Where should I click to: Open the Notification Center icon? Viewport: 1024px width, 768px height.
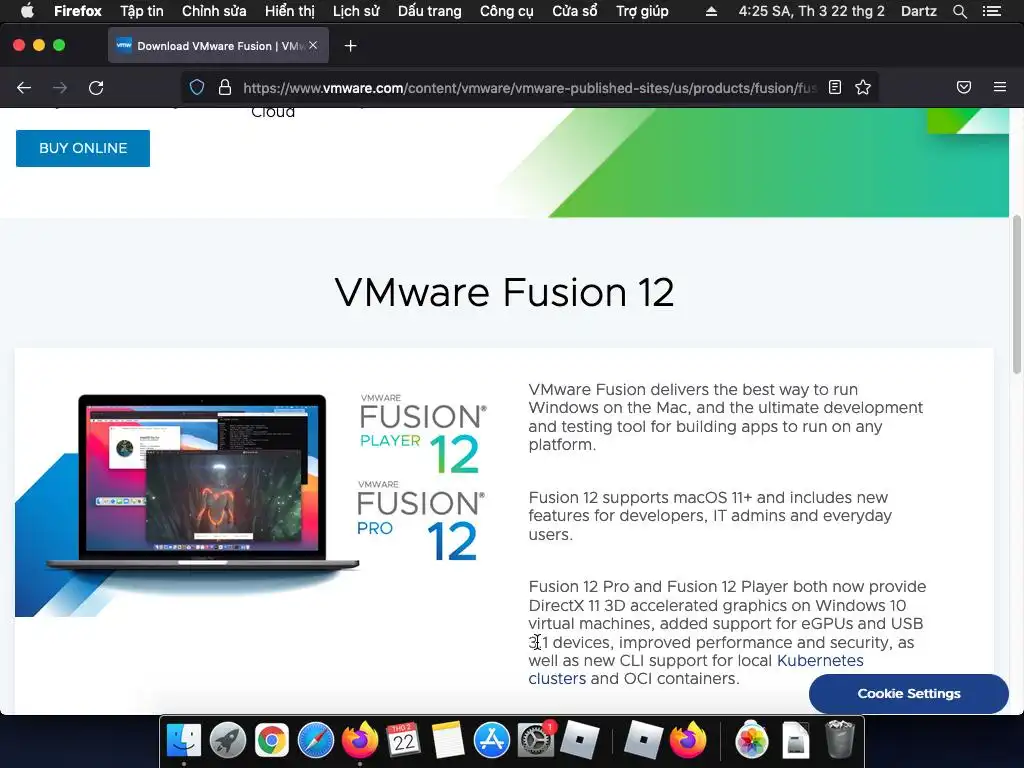click(991, 11)
